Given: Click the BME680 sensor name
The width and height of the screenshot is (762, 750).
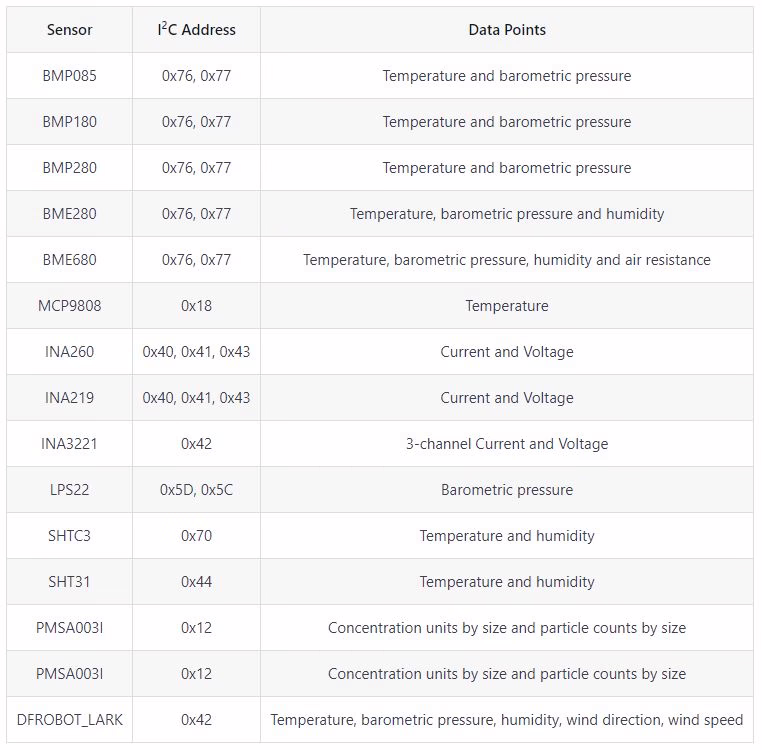Looking at the screenshot, I should point(69,260).
